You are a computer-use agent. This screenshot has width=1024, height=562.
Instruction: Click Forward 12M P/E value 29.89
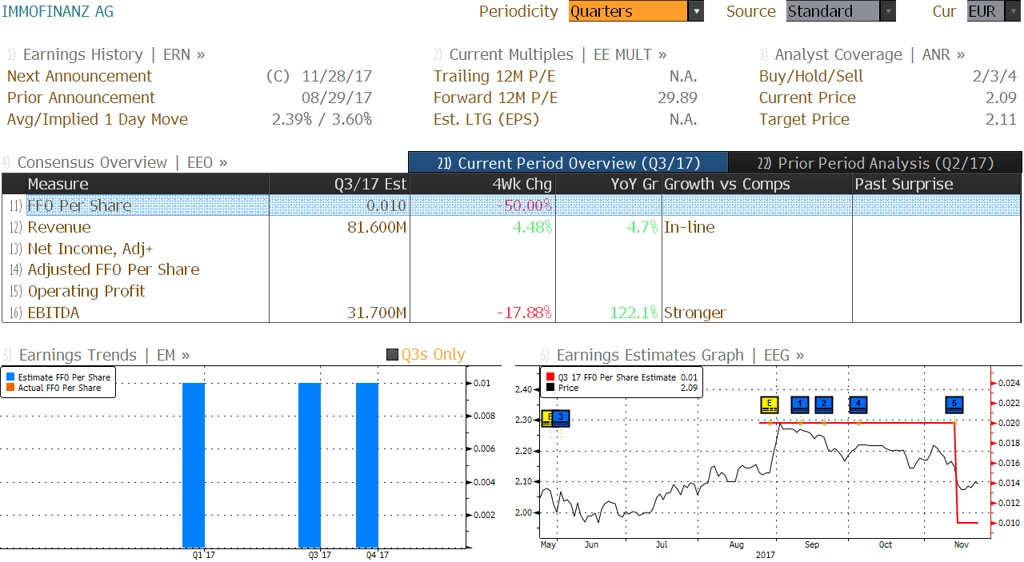[x=677, y=98]
